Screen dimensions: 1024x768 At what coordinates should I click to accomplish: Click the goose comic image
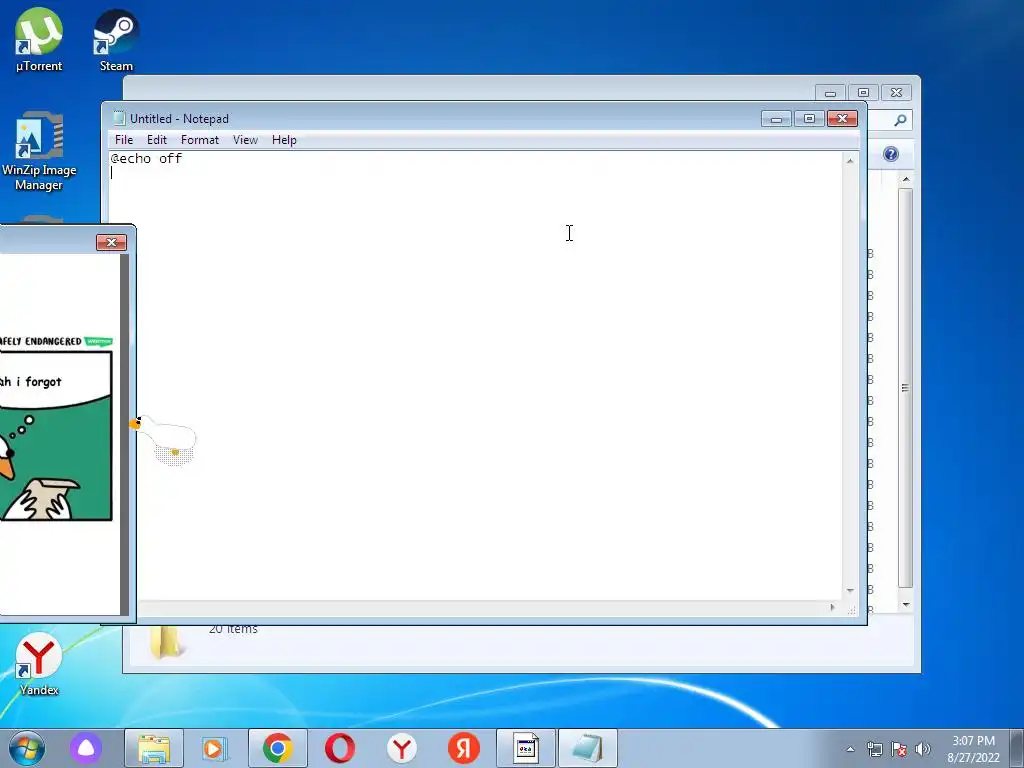pos(56,428)
